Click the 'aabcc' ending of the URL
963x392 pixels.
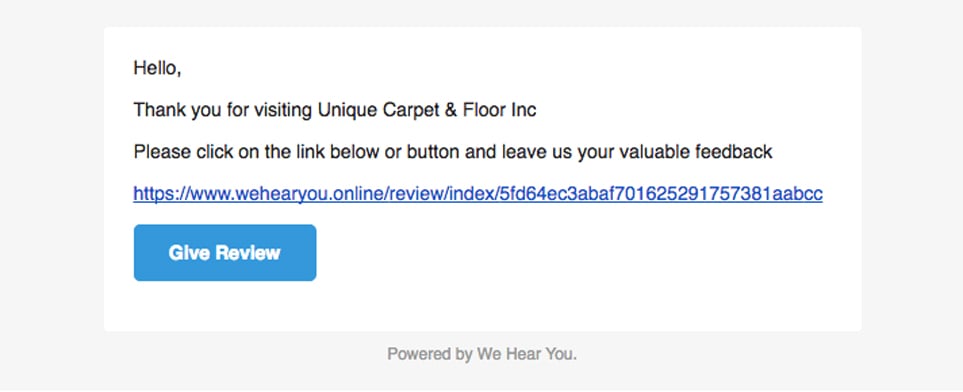[x=798, y=194]
